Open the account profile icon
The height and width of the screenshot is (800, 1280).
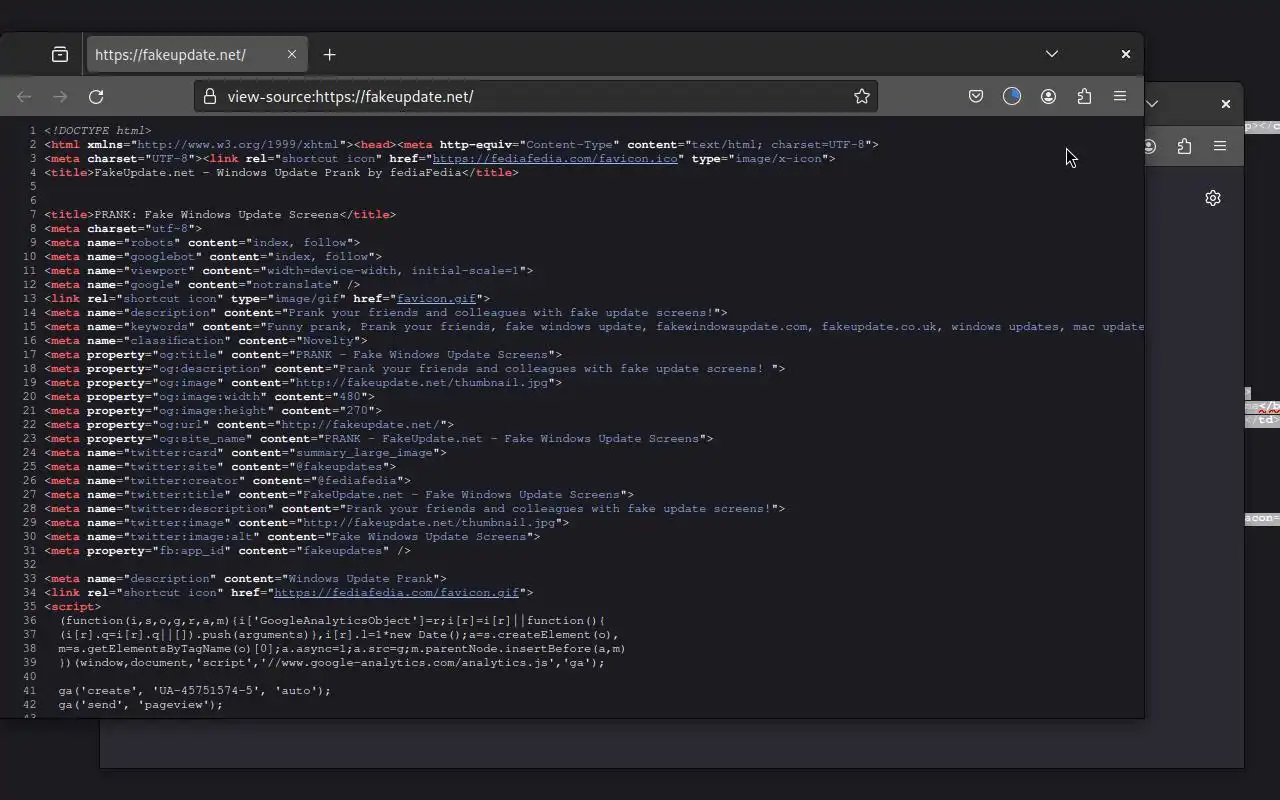[1048, 96]
